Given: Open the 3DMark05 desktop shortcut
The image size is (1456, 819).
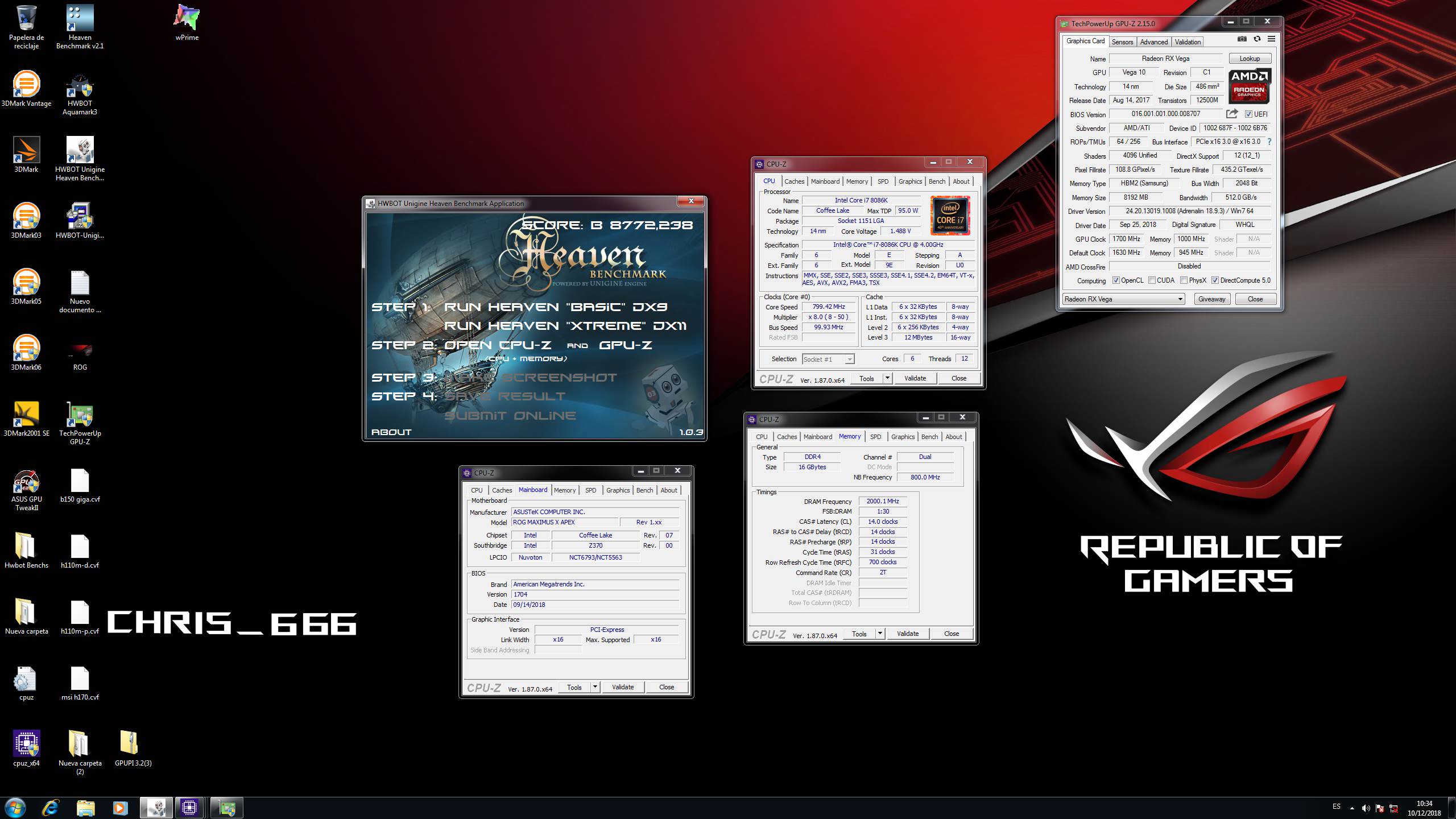Looking at the screenshot, I should [x=26, y=286].
